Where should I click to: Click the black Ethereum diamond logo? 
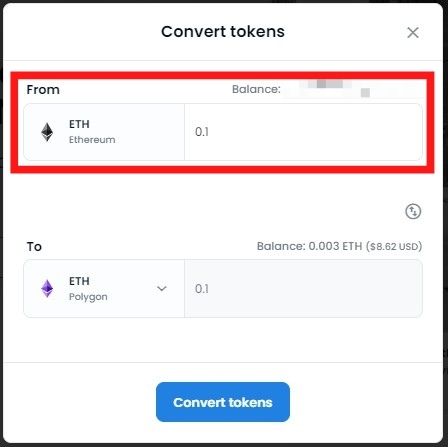47,132
